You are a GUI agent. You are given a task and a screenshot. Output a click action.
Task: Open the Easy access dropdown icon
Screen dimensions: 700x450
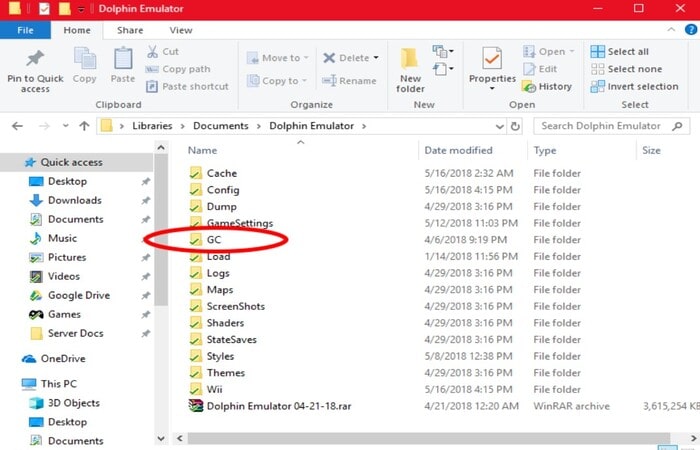443,69
